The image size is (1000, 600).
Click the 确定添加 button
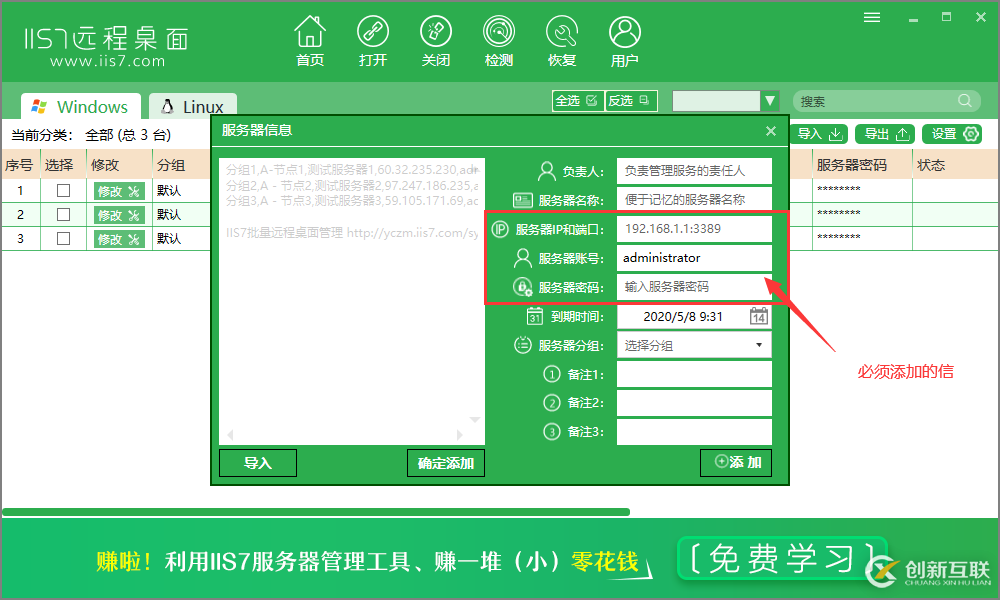coord(445,462)
